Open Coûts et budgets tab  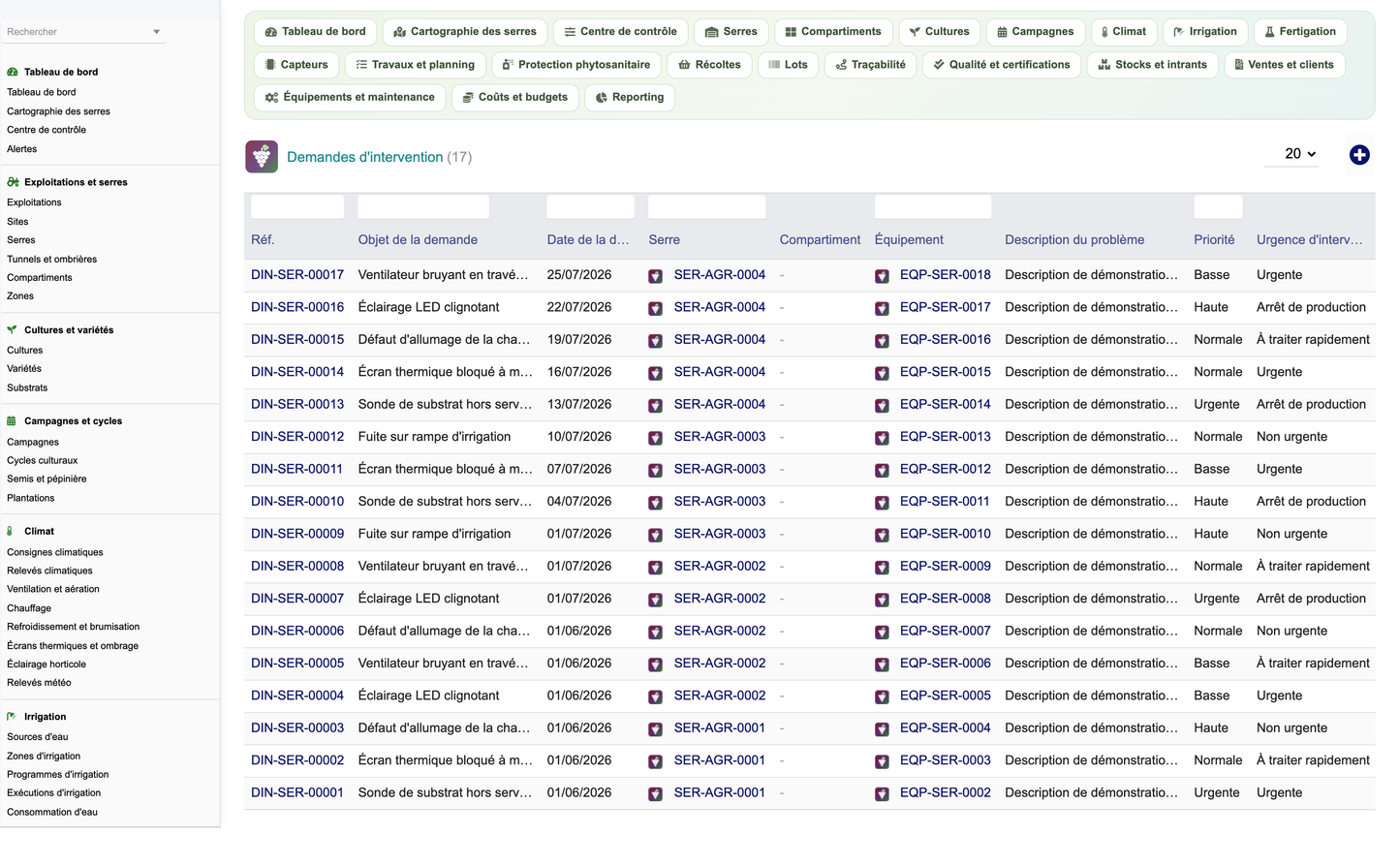click(x=515, y=98)
